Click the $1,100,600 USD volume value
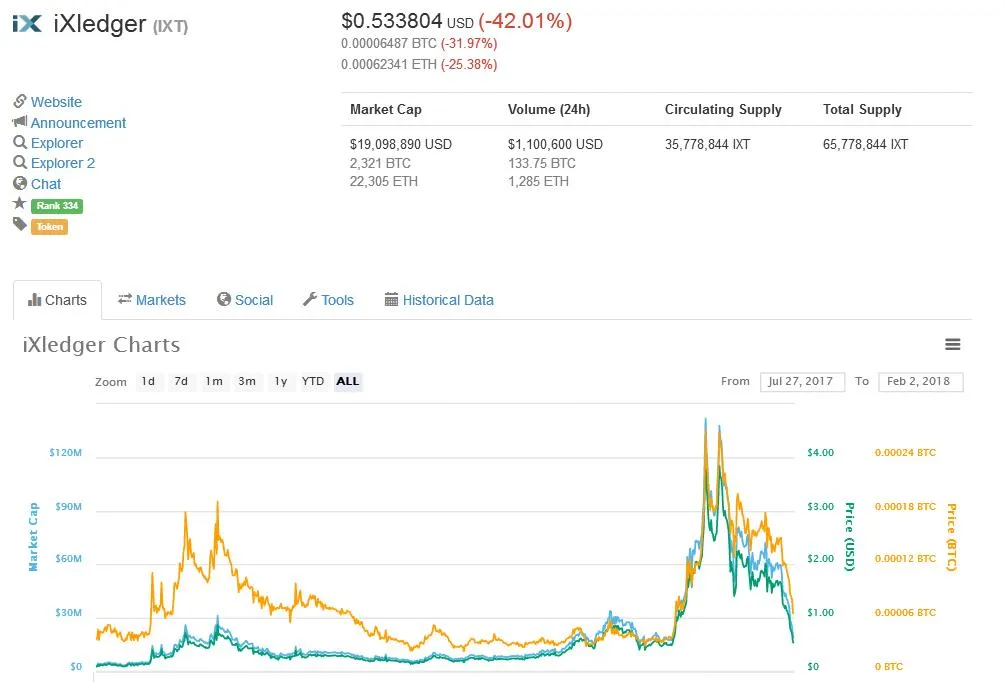 pos(556,144)
